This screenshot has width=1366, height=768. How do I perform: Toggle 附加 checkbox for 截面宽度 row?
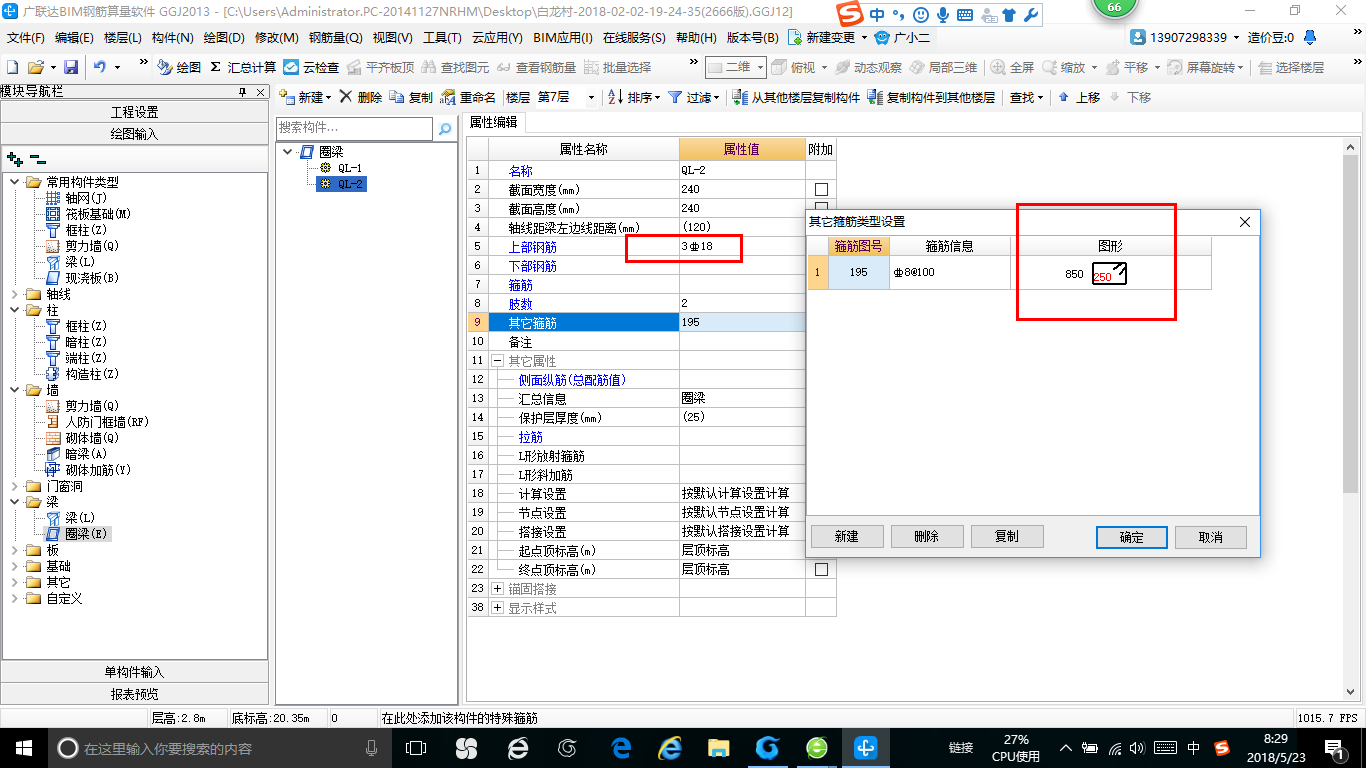[x=821, y=189]
